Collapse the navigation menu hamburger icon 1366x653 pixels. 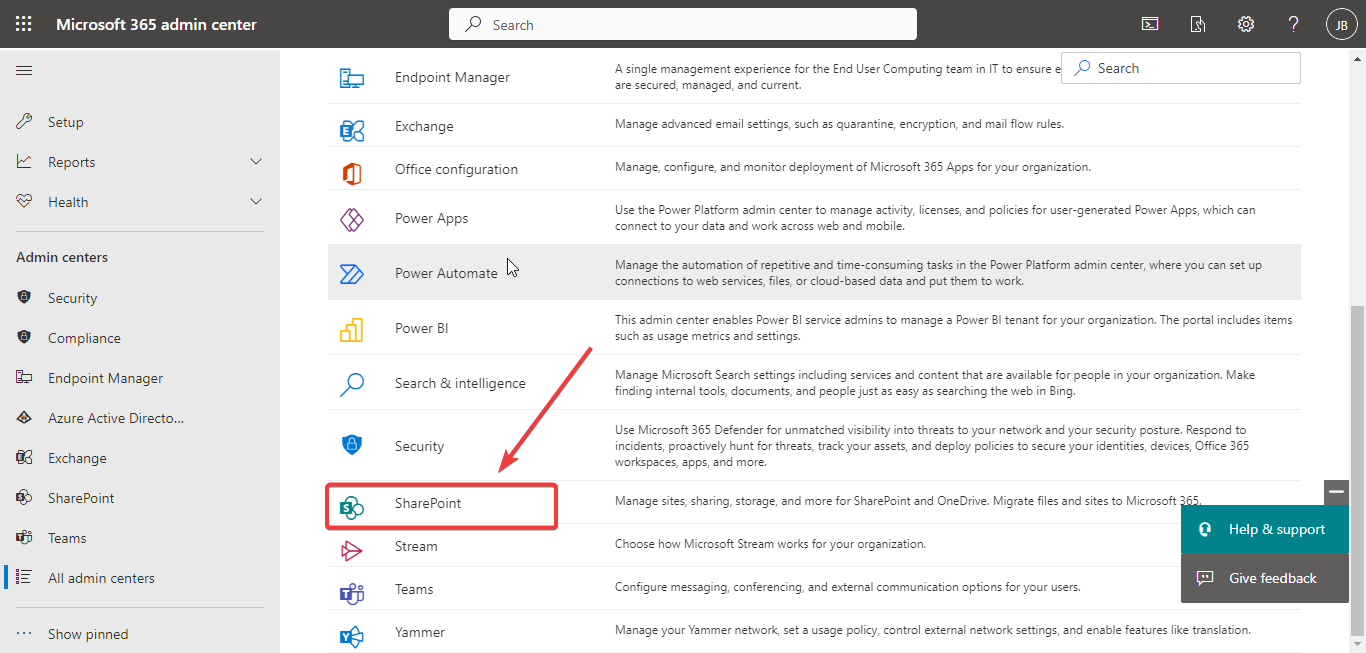coord(24,70)
